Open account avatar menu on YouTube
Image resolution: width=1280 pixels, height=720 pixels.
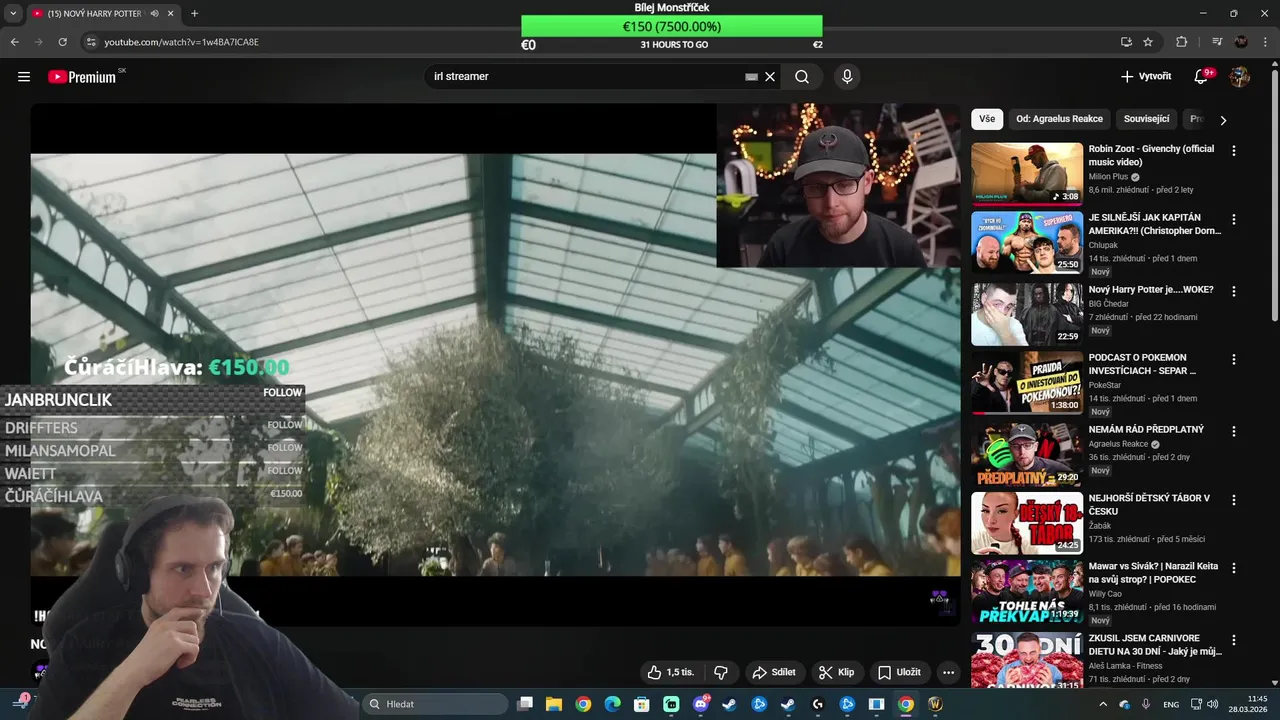(x=1240, y=76)
